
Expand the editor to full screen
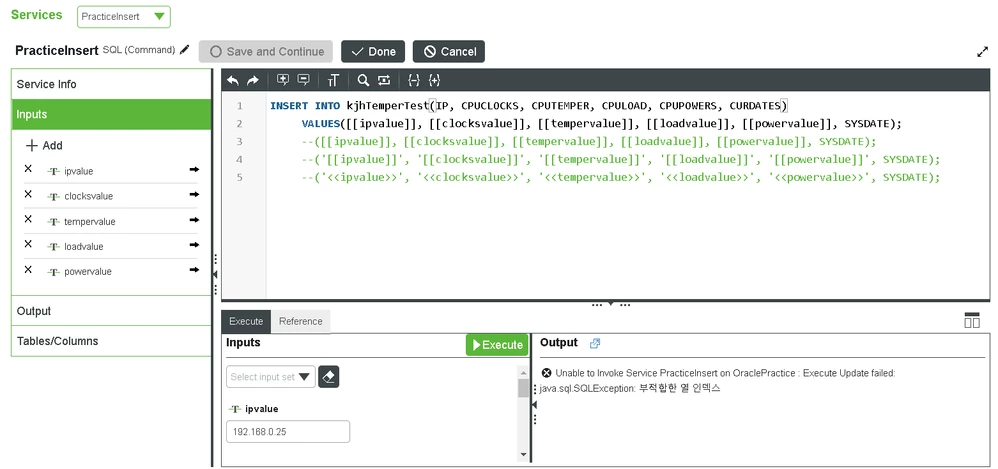[x=983, y=52]
